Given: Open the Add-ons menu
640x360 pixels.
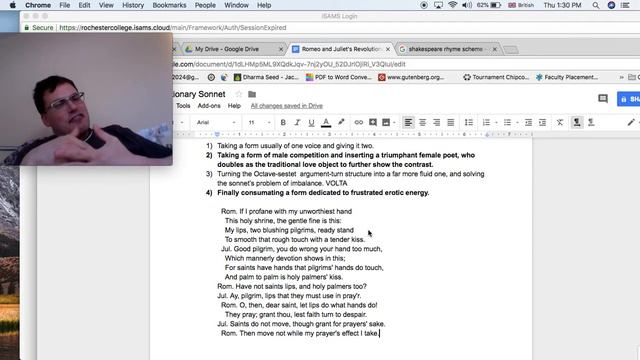Looking at the screenshot, I should pos(209,106).
